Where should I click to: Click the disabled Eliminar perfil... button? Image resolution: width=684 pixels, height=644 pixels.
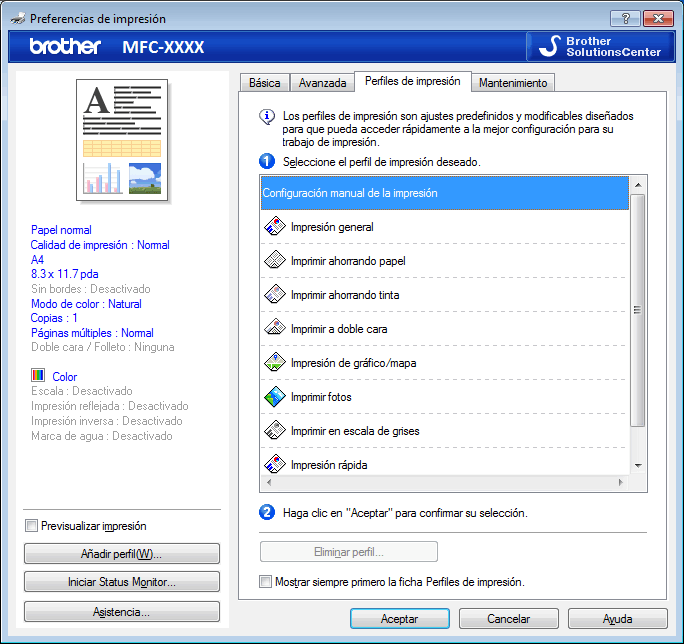click(349, 552)
